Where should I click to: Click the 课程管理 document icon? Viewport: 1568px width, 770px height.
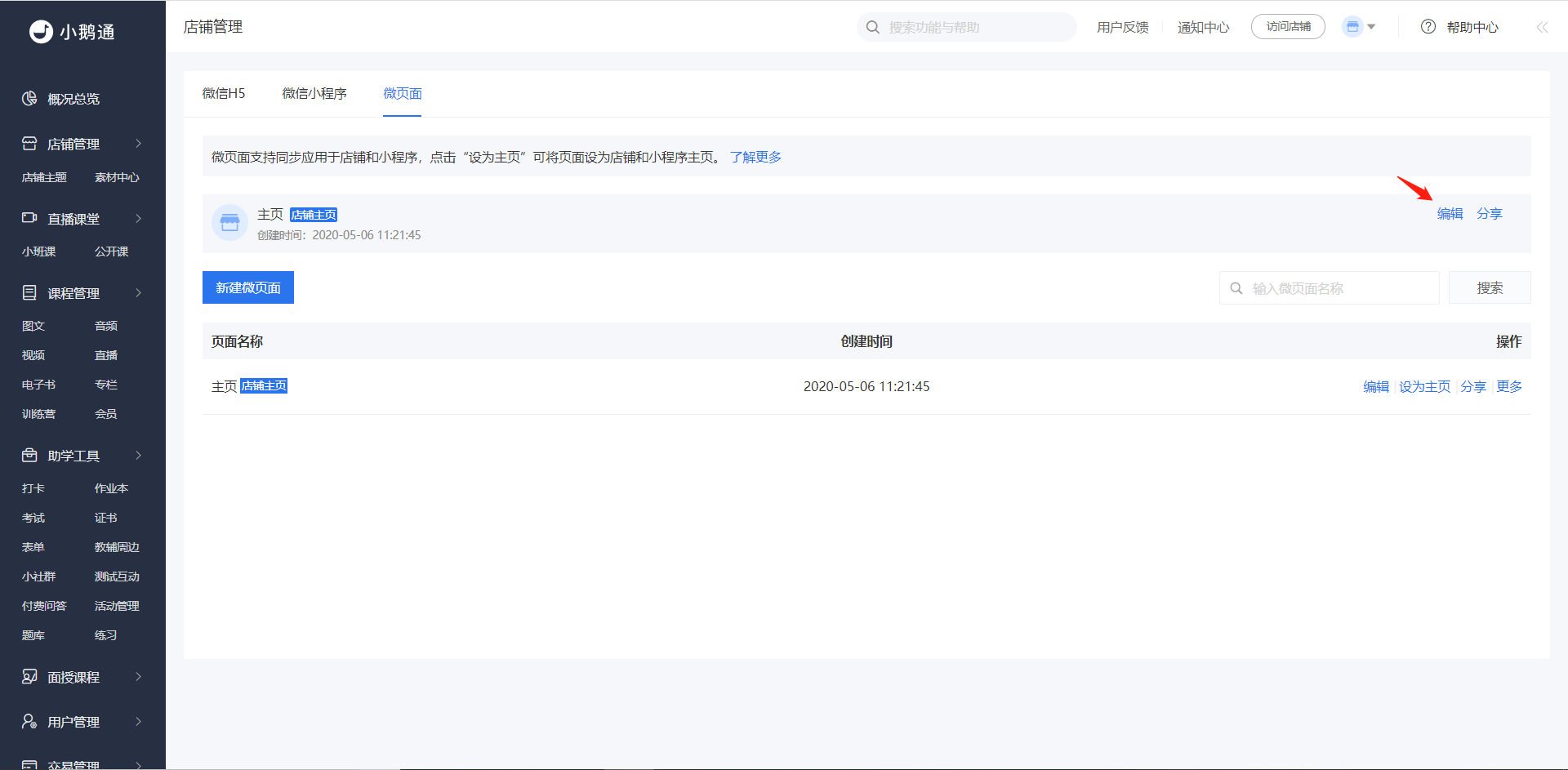tap(29, 292)
